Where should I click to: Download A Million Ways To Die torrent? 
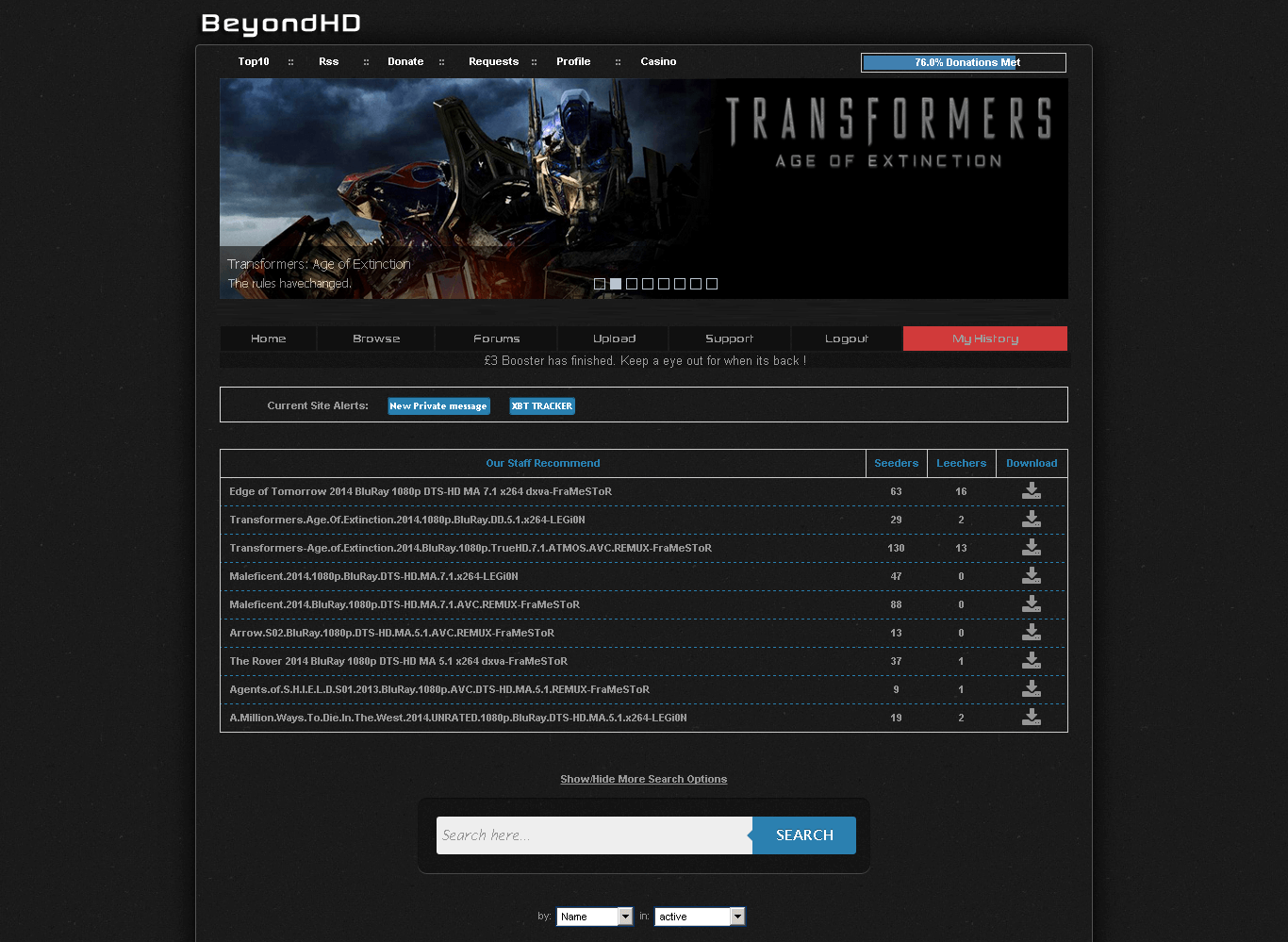[1032, 718]
